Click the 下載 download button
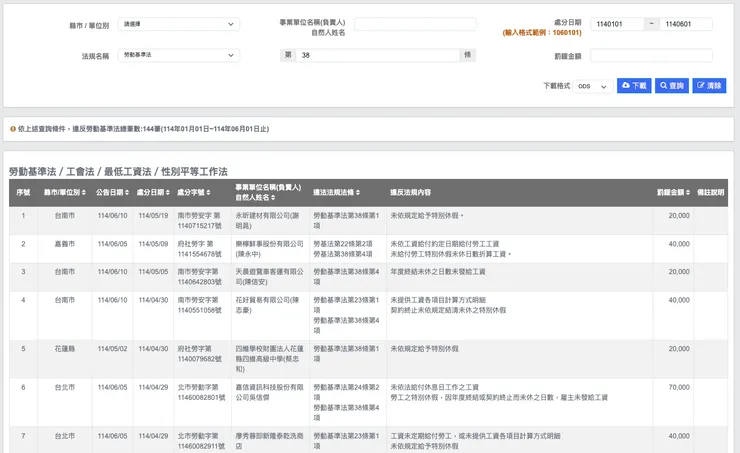 coord(634,85)
